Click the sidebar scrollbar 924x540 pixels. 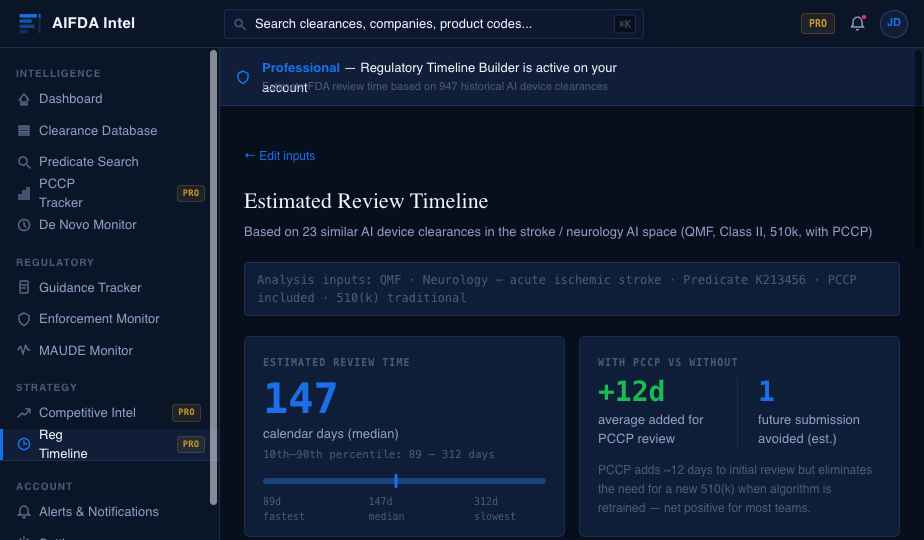213,277
